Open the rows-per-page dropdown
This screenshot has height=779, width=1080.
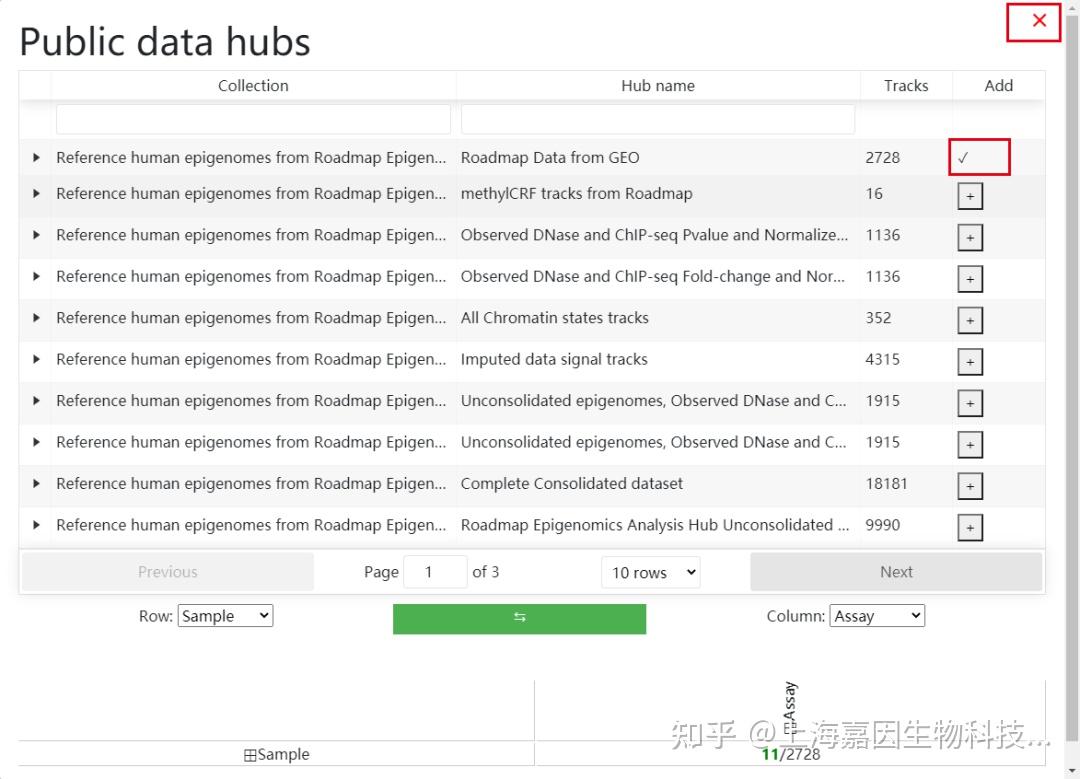pos(650,572)
